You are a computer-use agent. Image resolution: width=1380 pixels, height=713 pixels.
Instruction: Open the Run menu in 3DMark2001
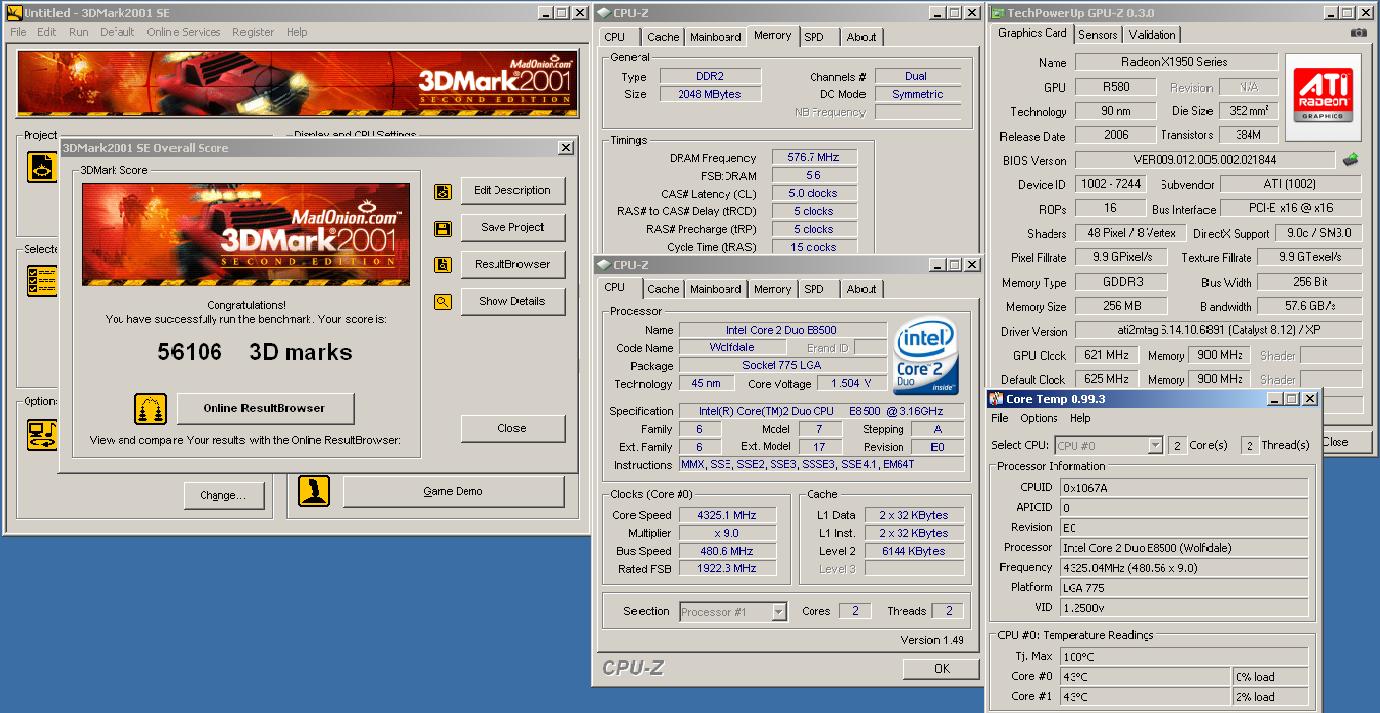point(79,32)
